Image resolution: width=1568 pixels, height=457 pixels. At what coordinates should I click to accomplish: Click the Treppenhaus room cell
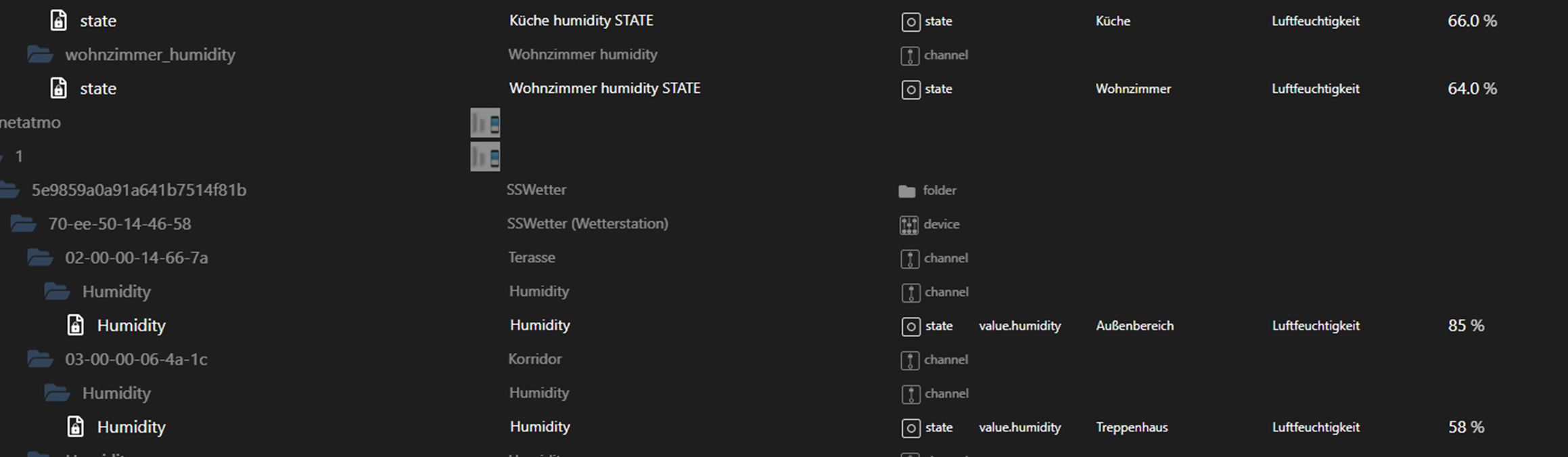coord(1132,427)
